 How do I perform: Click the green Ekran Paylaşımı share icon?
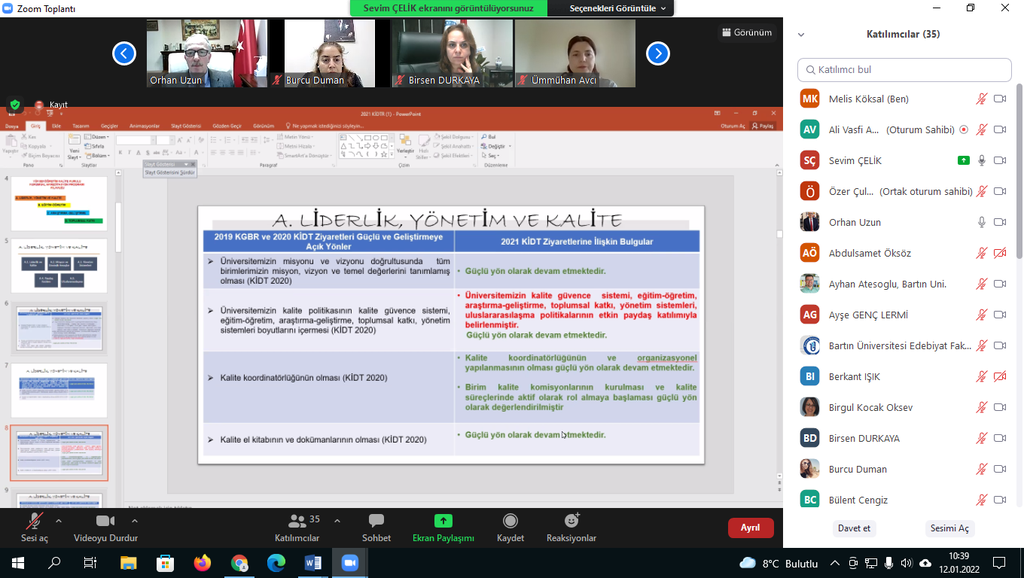[x=443, y=522]
